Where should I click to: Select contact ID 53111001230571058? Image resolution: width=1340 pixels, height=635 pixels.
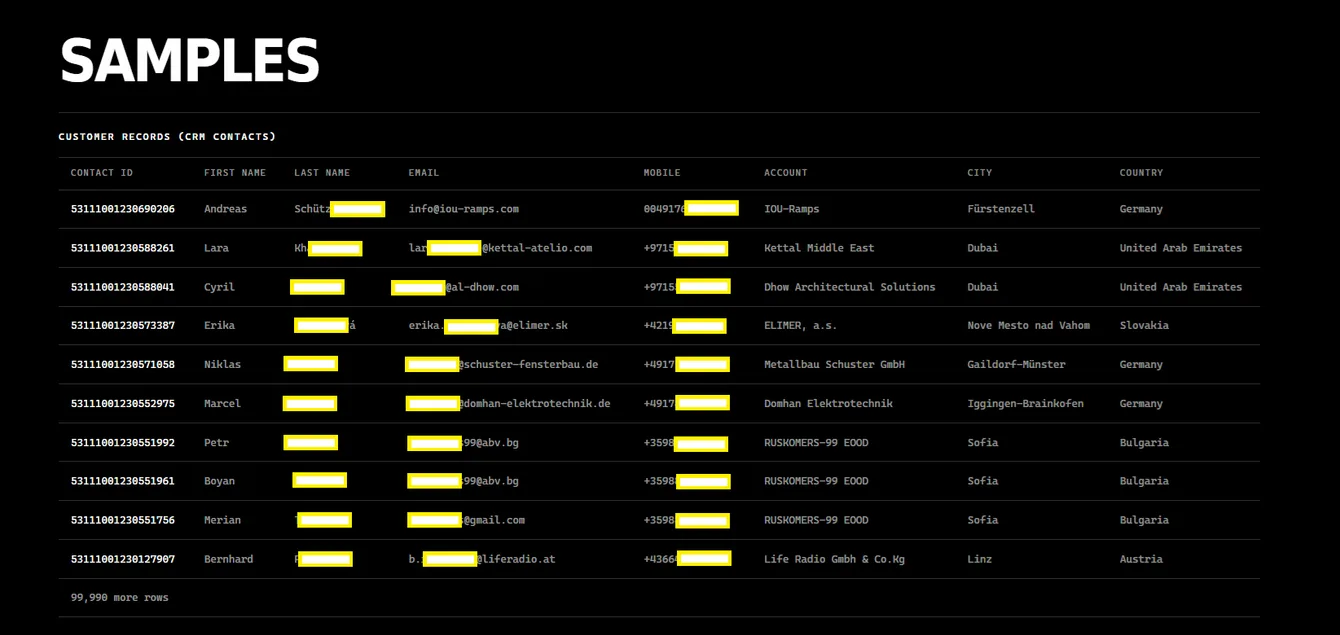pos(123,365)
